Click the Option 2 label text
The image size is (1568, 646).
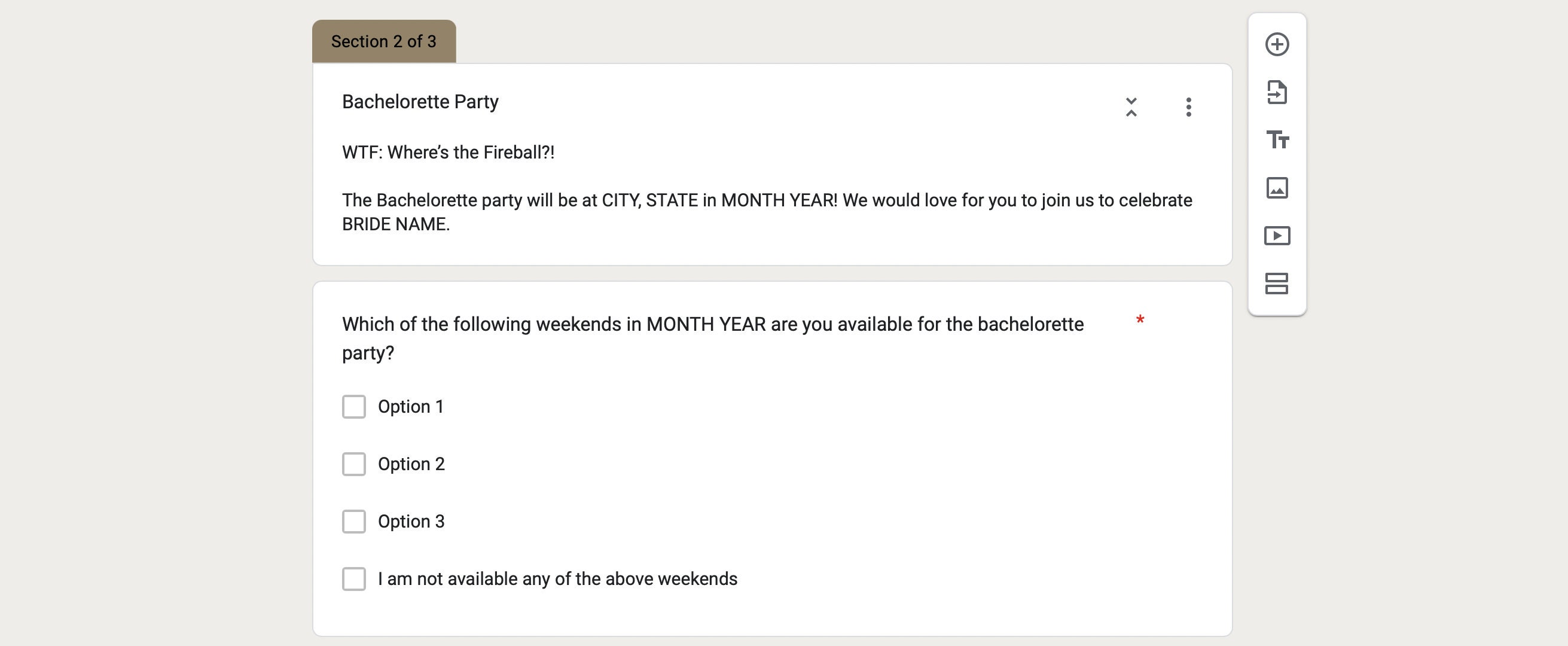411,464
